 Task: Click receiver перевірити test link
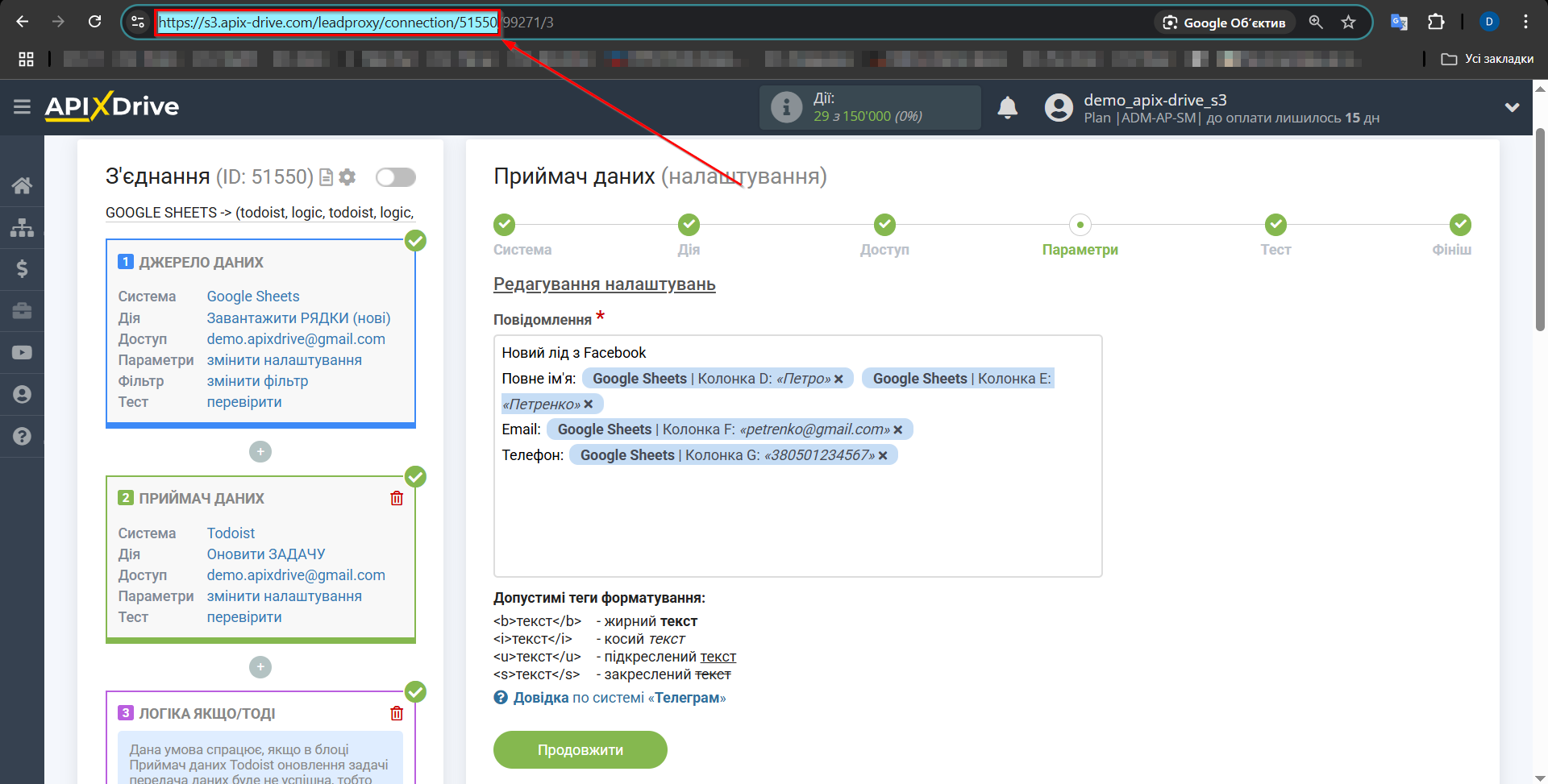[x=244, y=617]
